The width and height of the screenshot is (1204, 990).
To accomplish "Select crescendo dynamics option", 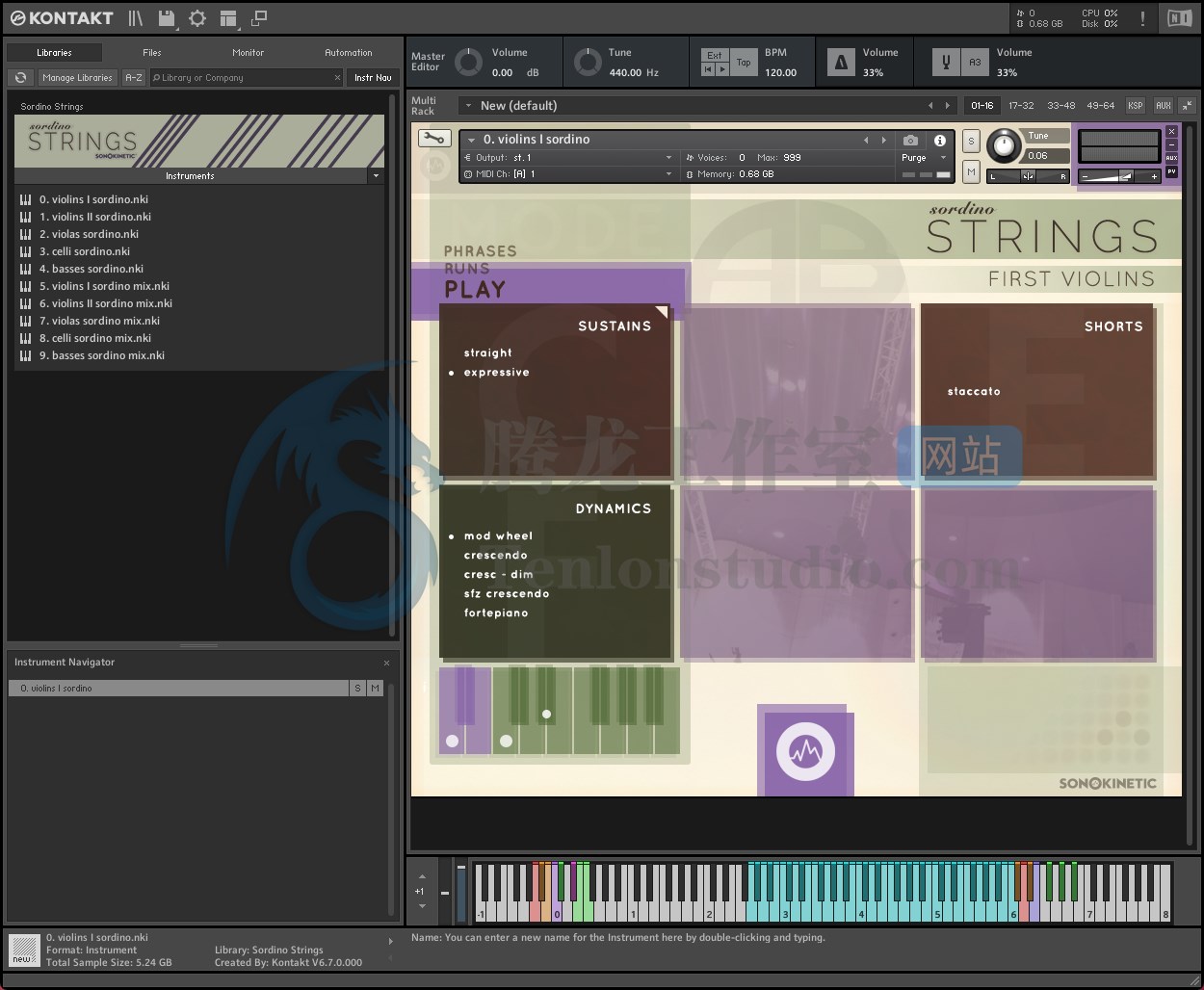I will [496, 556].
